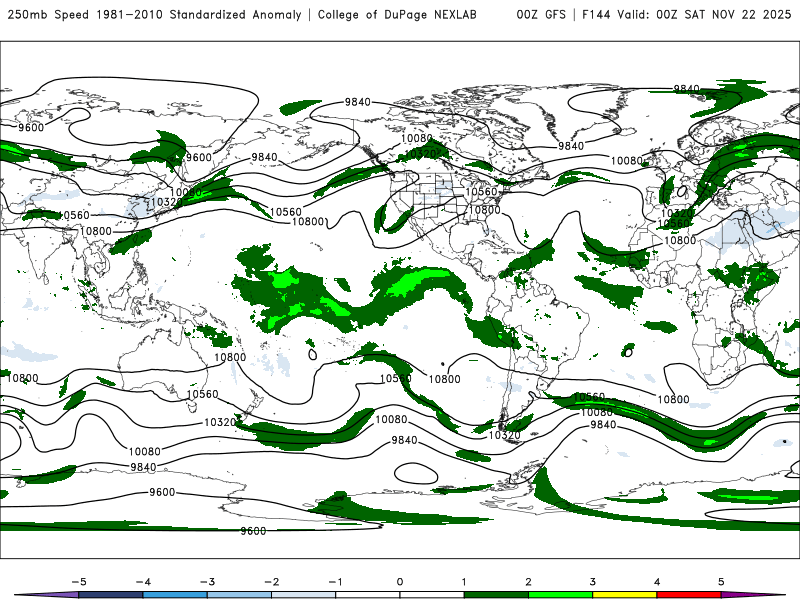Click the '-2' colorbar tick label

point(271,582)
